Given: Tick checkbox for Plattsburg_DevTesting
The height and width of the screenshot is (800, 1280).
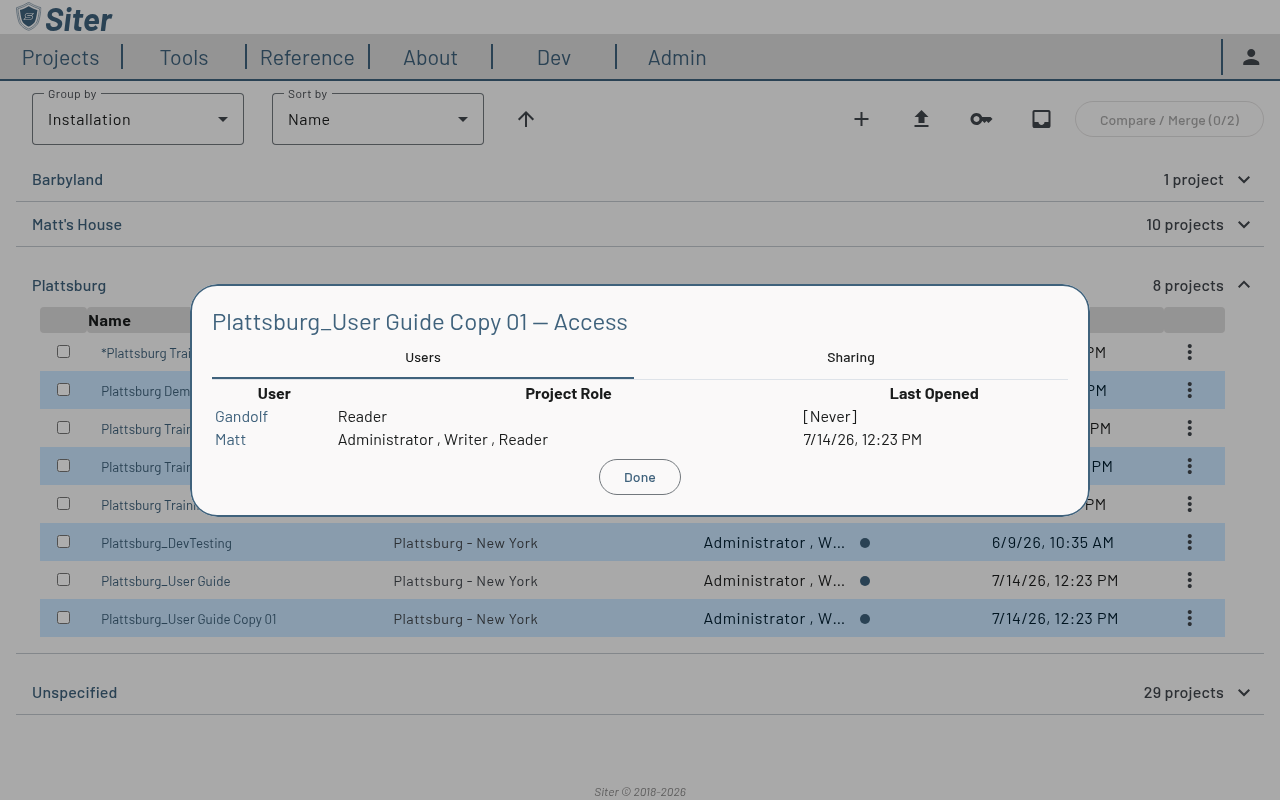Looking at the screenshot, I should tap(63, 542).
